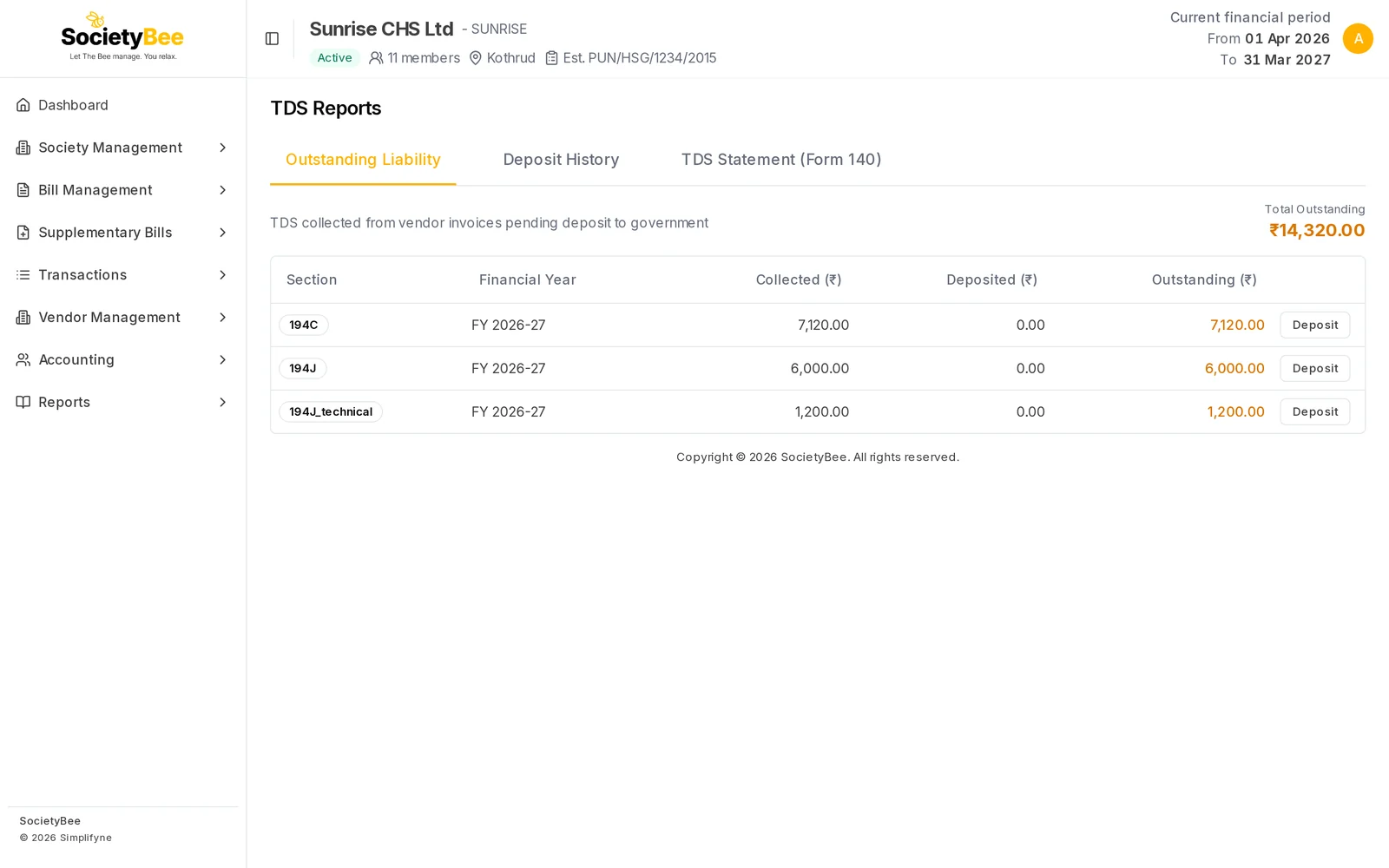Expand Supplementary Bills chevron
The image size is (1389, 868).
[223, 233]
